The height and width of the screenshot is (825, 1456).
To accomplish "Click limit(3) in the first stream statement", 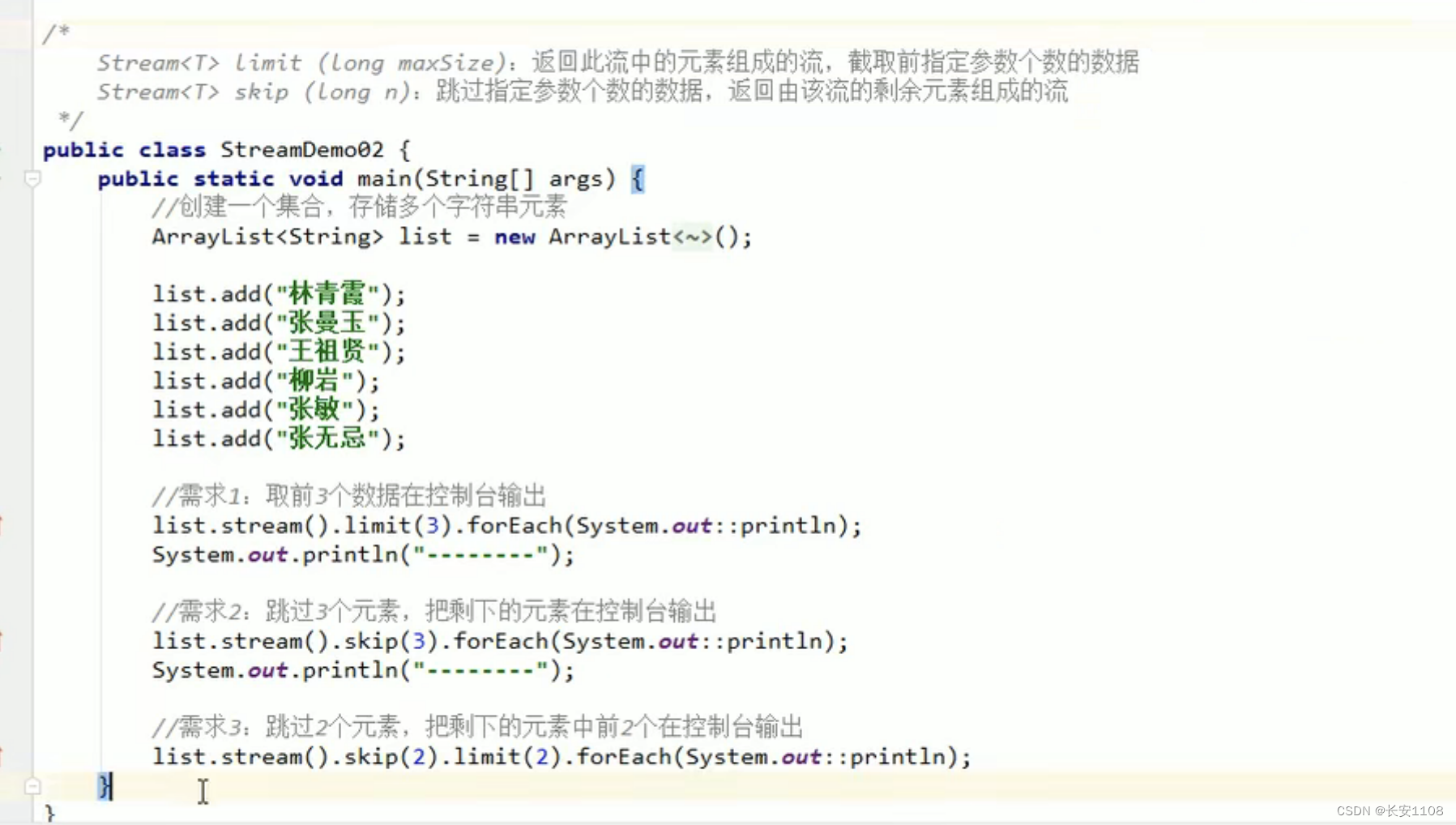I will click(x=398, y=526).
